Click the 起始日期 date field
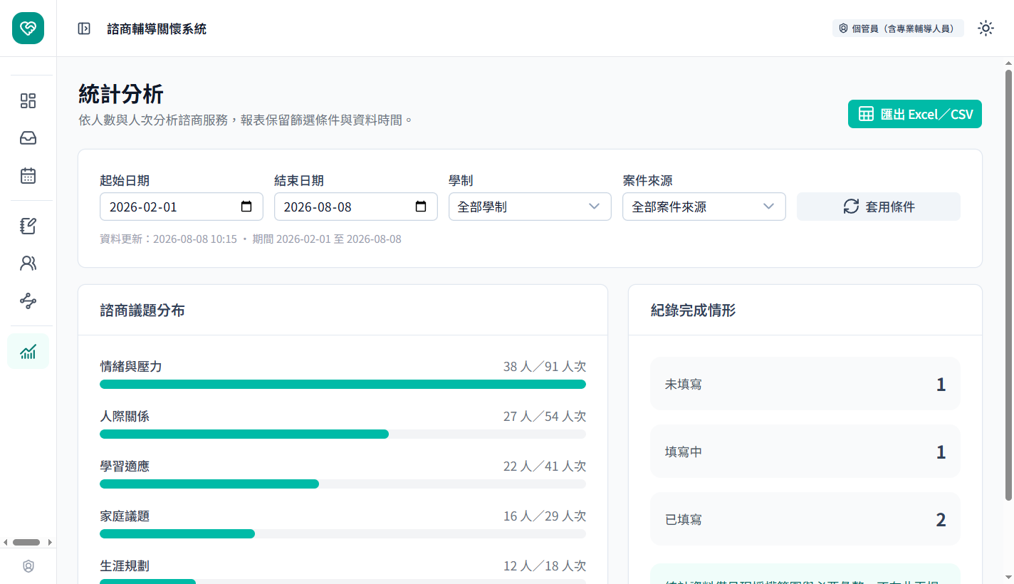Screen dimensions: 1014x584 pyautogui.click(x=181, y=207)
